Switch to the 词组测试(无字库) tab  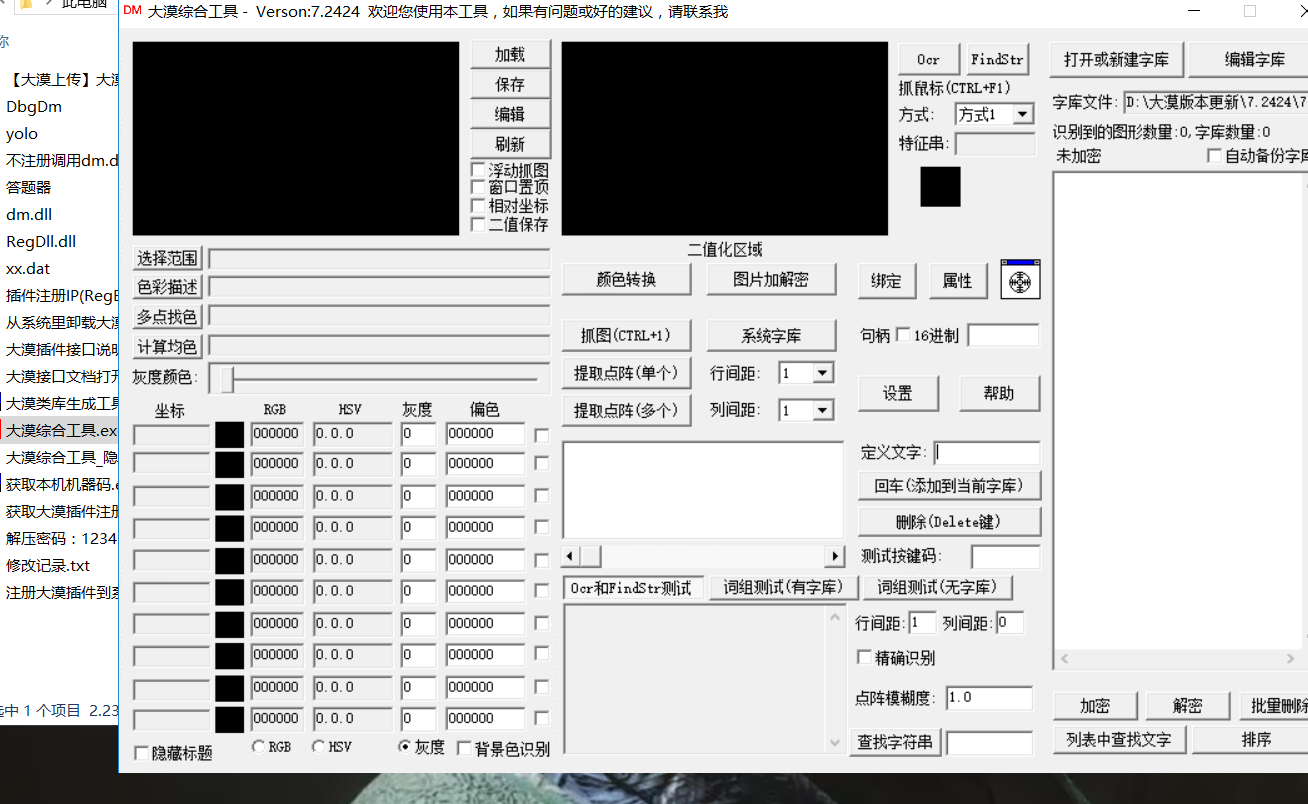[936, 587]
